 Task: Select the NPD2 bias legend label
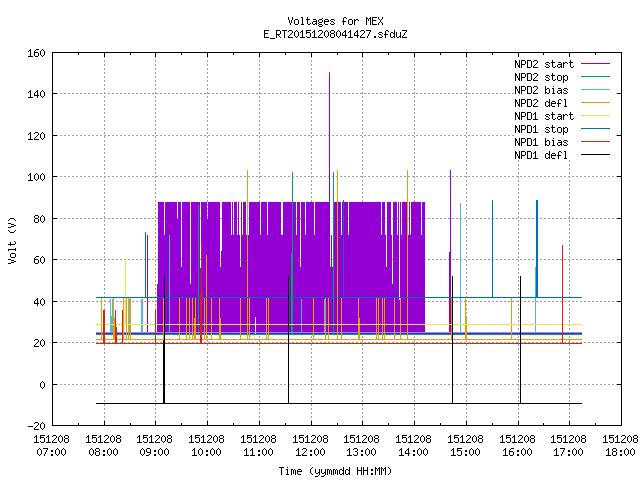coord(541,90)
